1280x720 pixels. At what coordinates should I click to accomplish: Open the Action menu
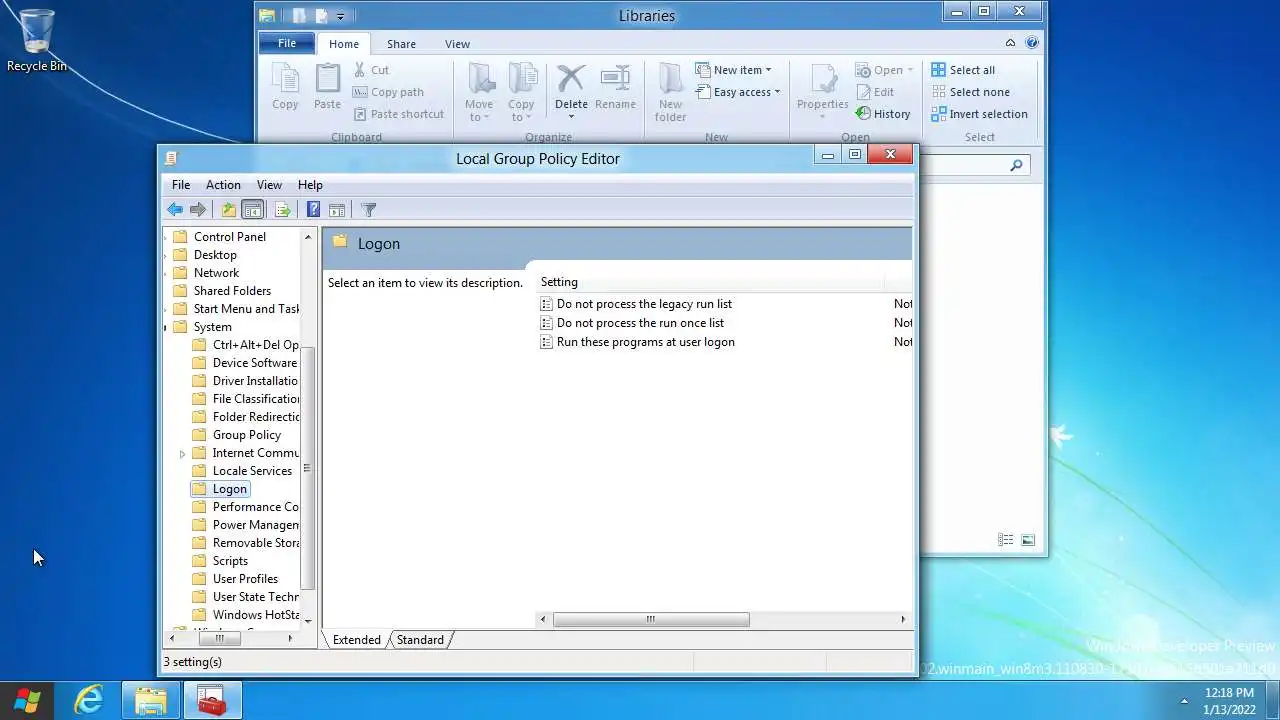(223, 185)
